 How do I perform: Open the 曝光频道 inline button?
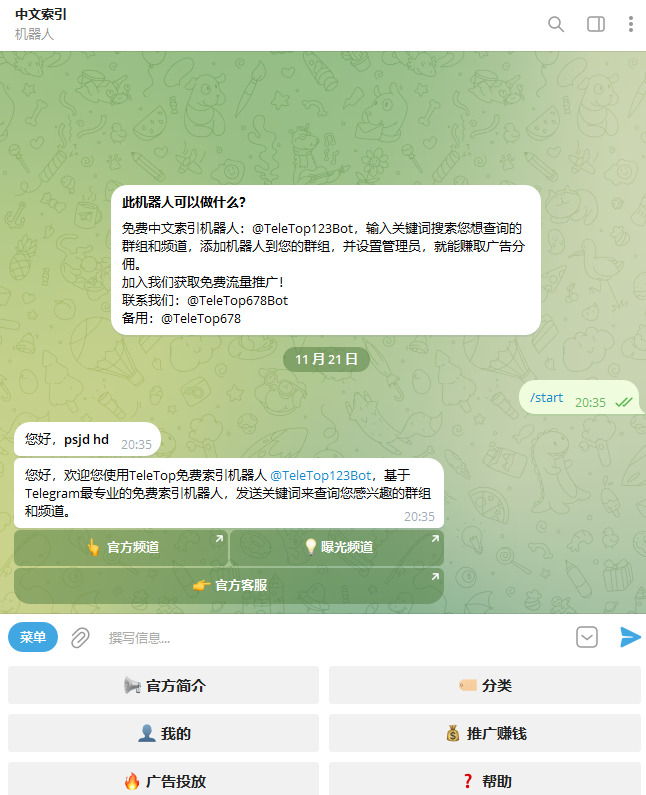pos(337,548)
